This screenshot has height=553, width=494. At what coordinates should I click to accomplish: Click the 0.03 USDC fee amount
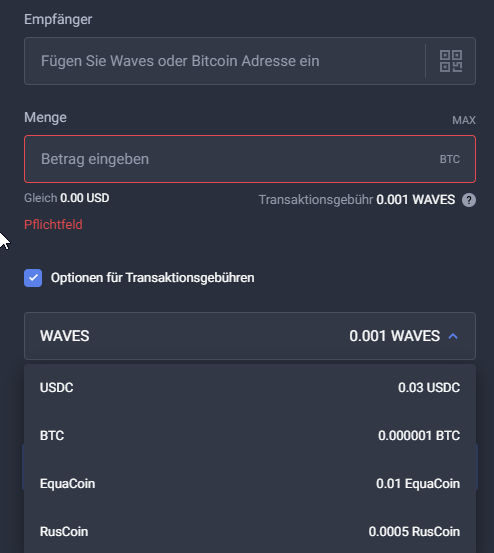pyautogui.click(x=429, y=388)
